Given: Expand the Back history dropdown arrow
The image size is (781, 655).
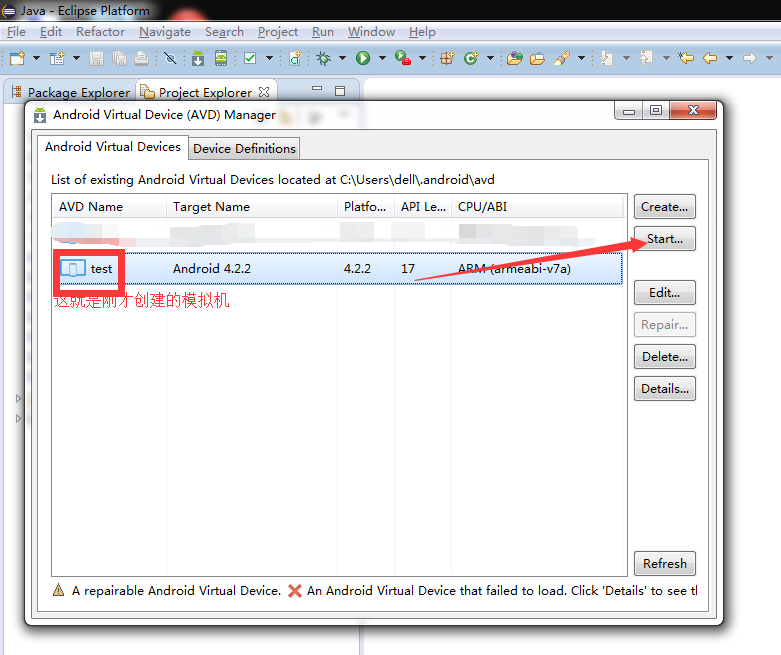Looking at the screenshot, I should (x=730, y=58).
